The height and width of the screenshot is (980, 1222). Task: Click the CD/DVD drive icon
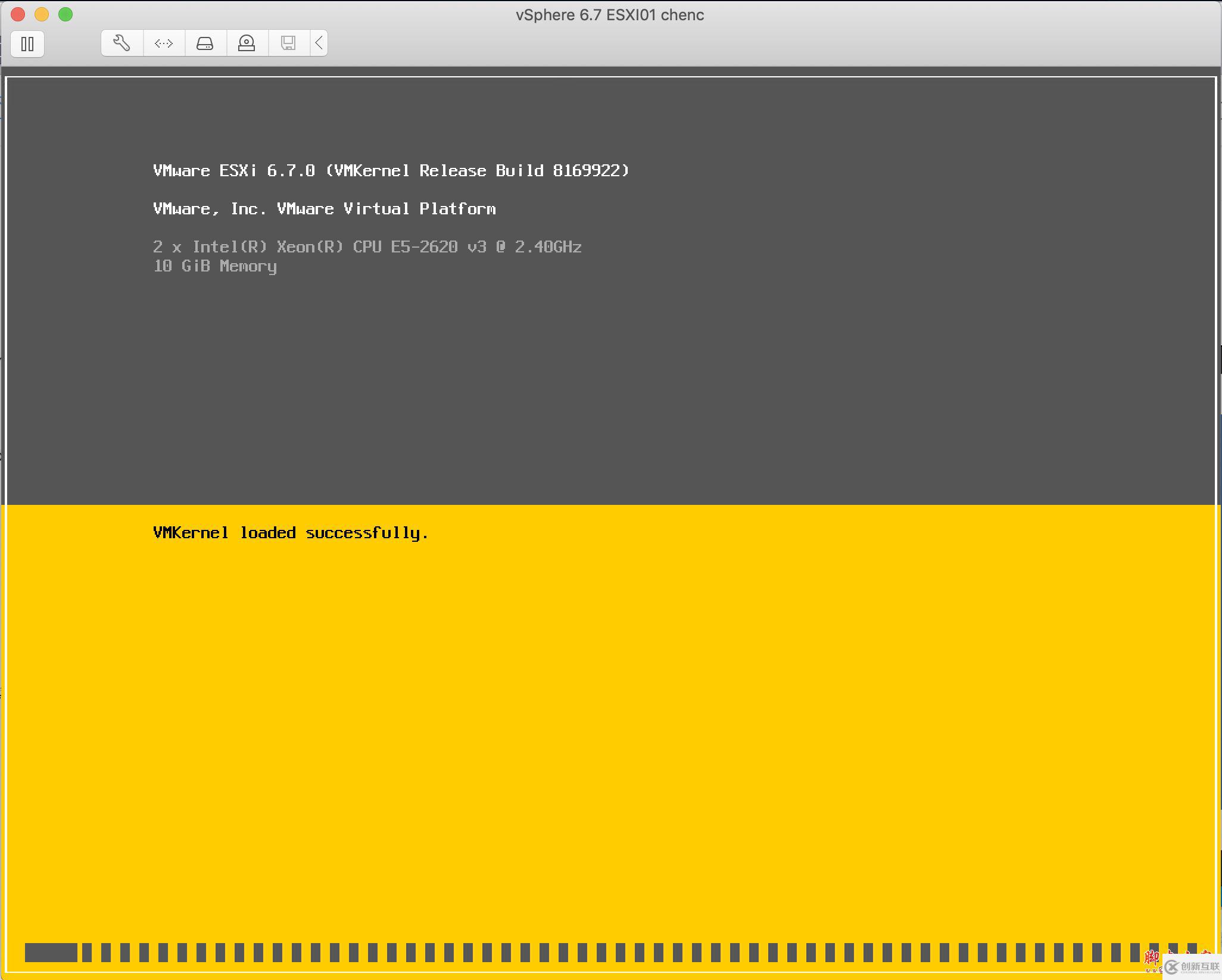247,42
